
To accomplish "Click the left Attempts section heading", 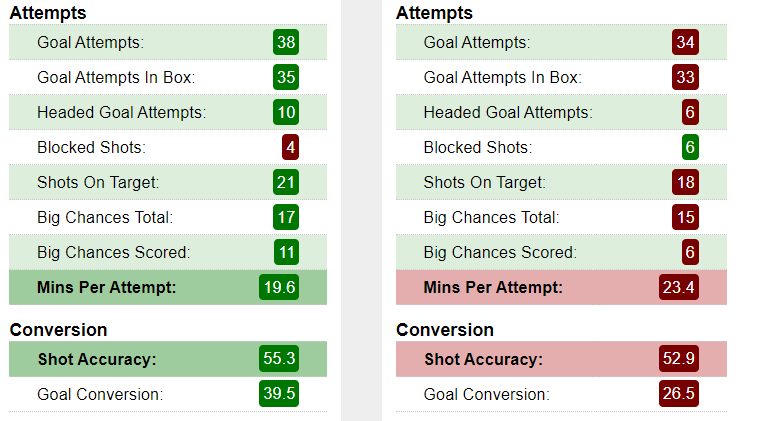I will tap(48, 13).
